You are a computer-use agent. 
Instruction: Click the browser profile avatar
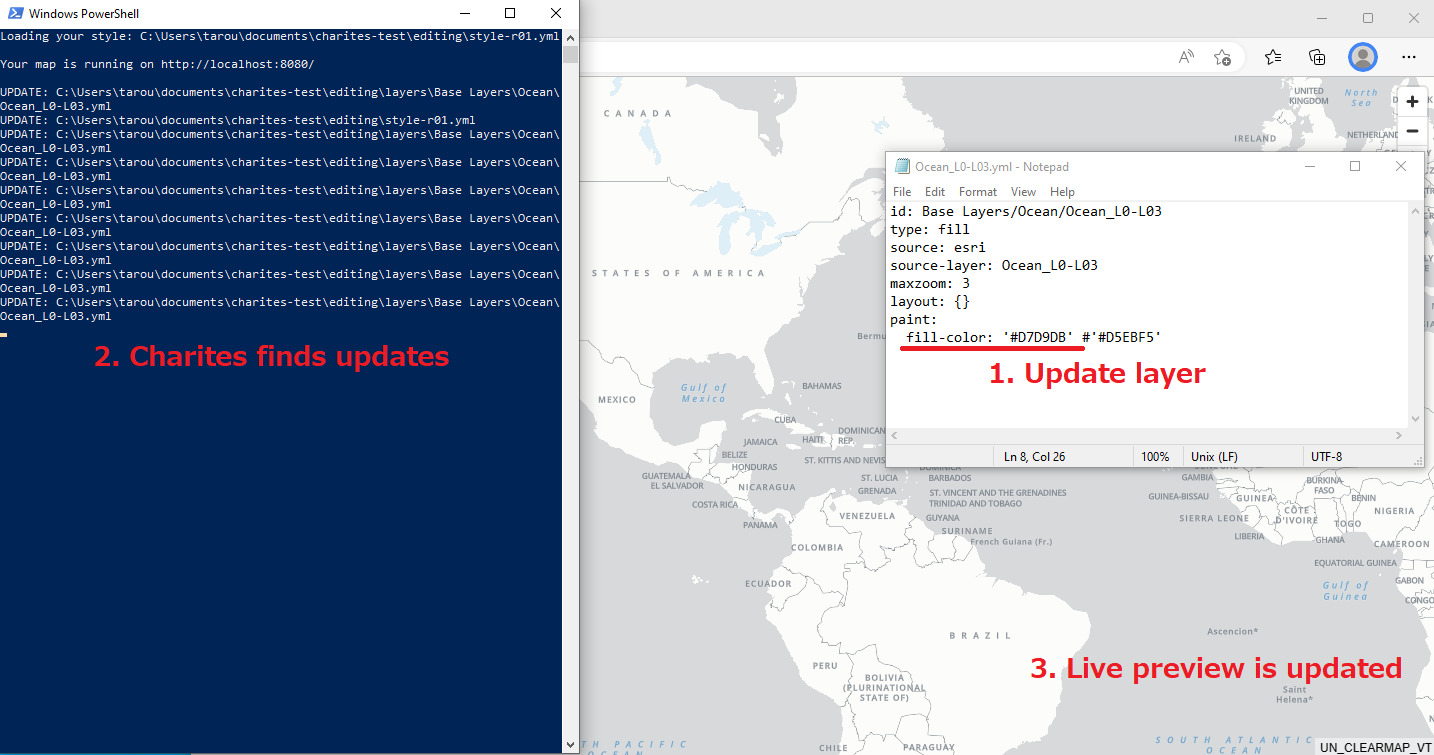(x=1362, y=57)
